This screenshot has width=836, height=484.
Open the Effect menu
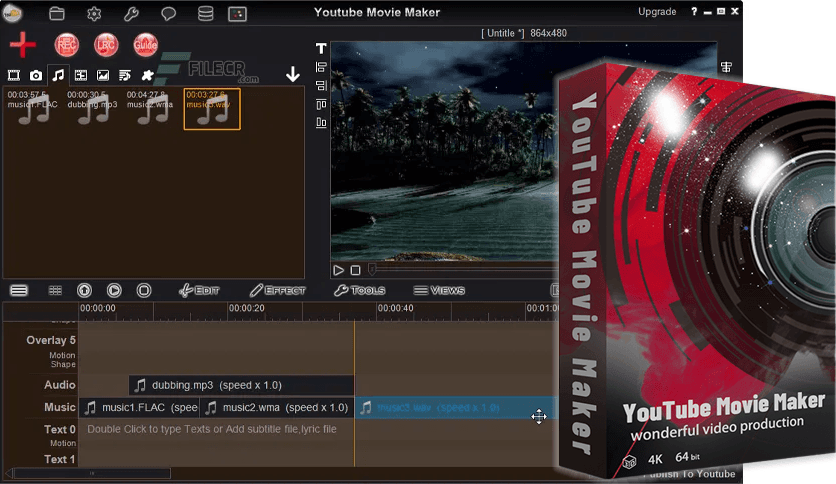(278, 291)
